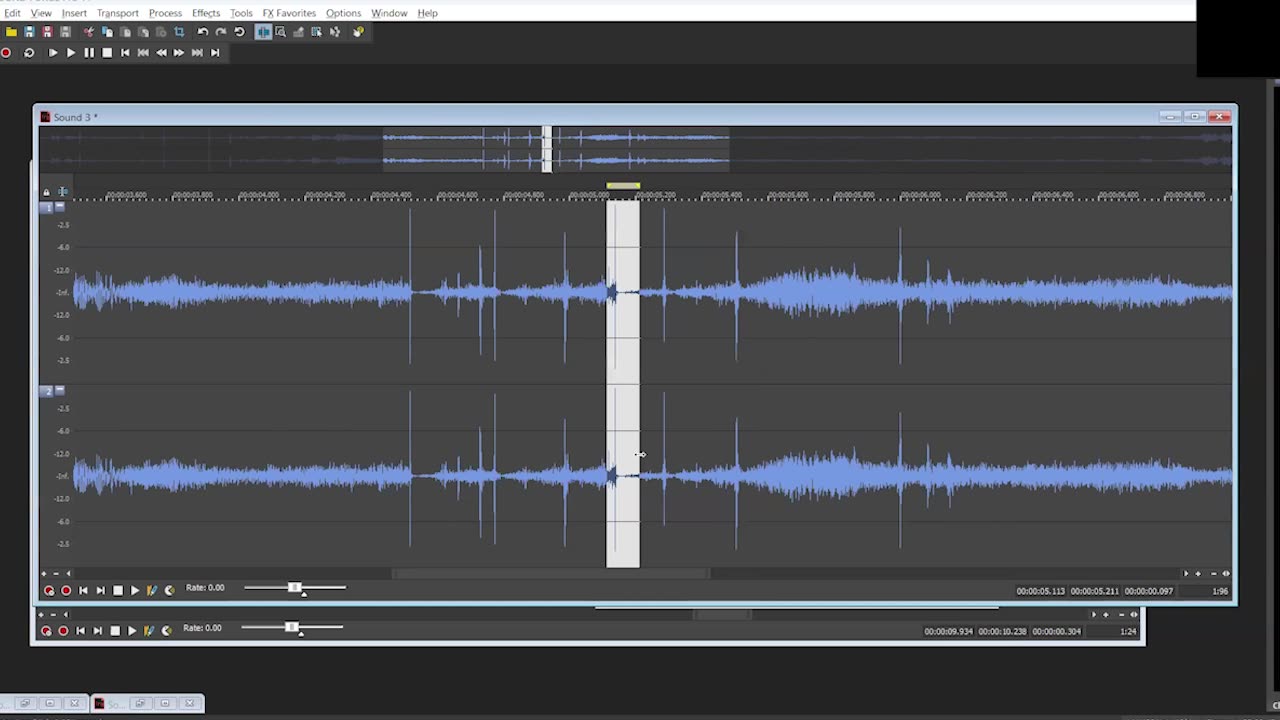Open the Tools menu
The width and height of the screenshot is (1280, 720).
(241, 13)
